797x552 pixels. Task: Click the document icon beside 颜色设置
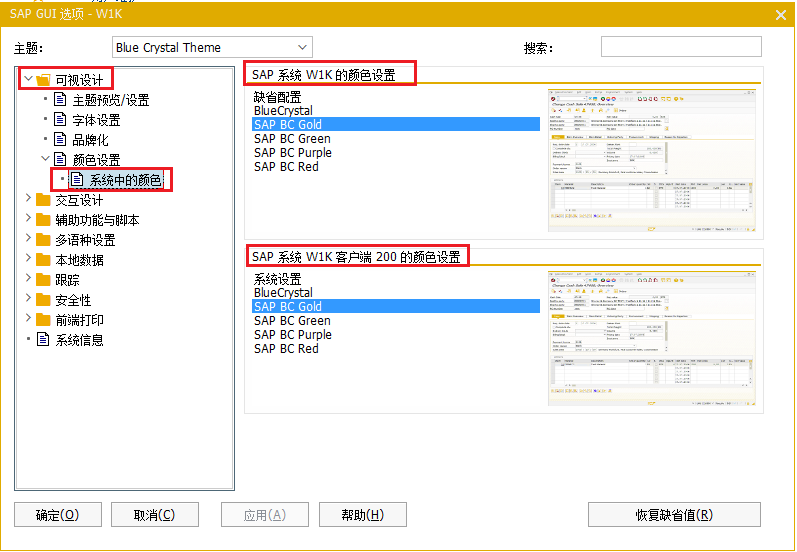[x=60, y=159]
